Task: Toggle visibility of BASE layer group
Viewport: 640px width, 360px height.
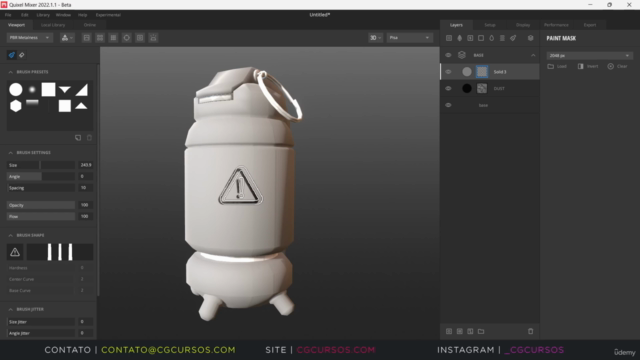Action: (x=448, y=55)
